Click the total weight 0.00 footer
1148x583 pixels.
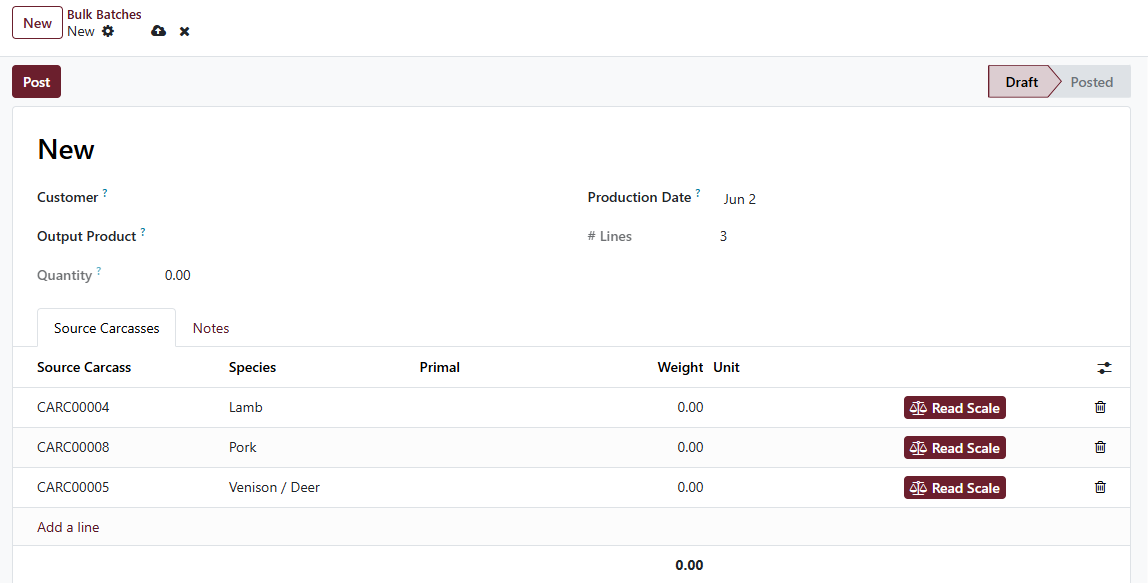689,565
